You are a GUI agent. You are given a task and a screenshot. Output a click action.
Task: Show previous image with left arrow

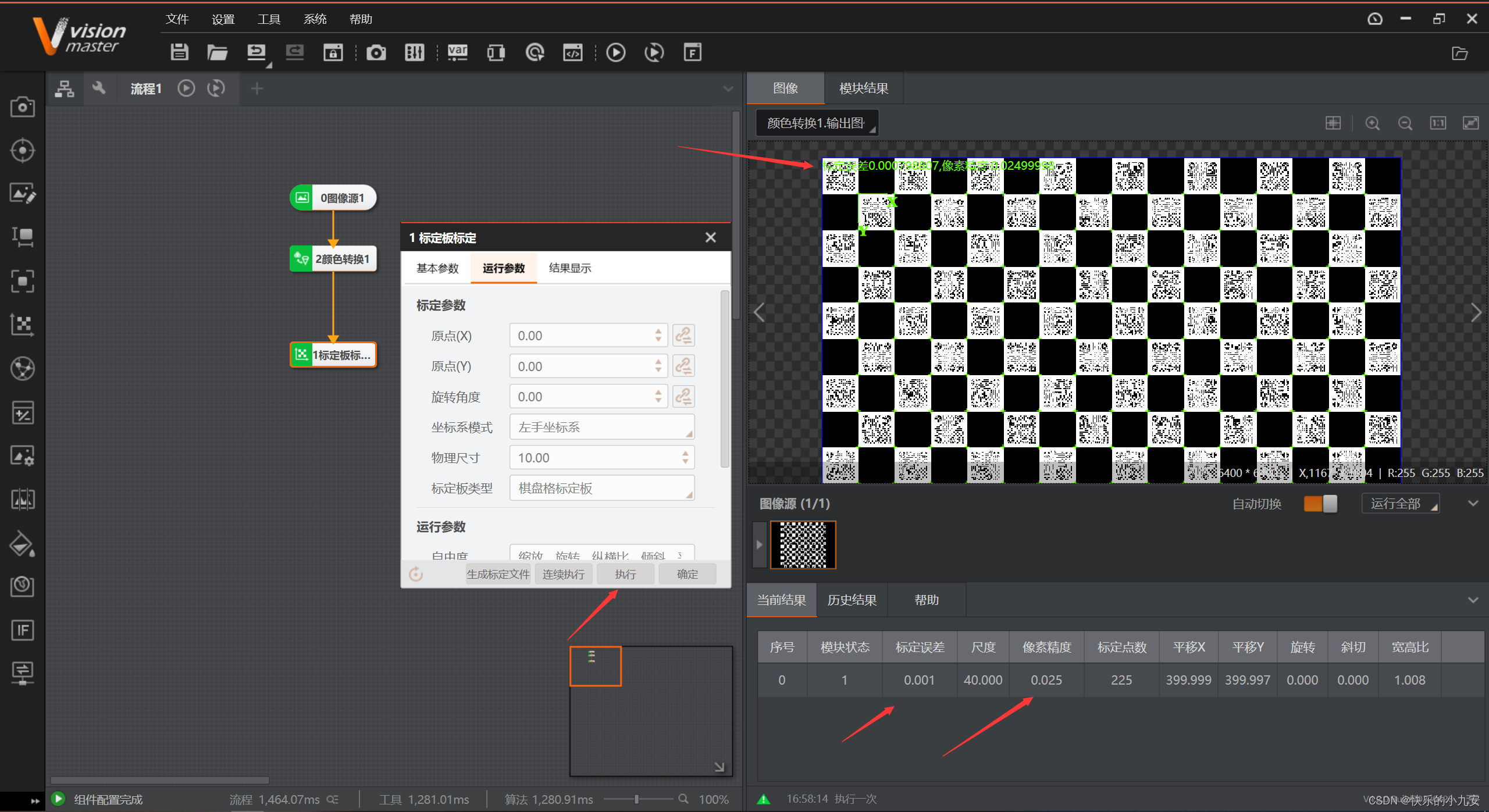(760, 313)
